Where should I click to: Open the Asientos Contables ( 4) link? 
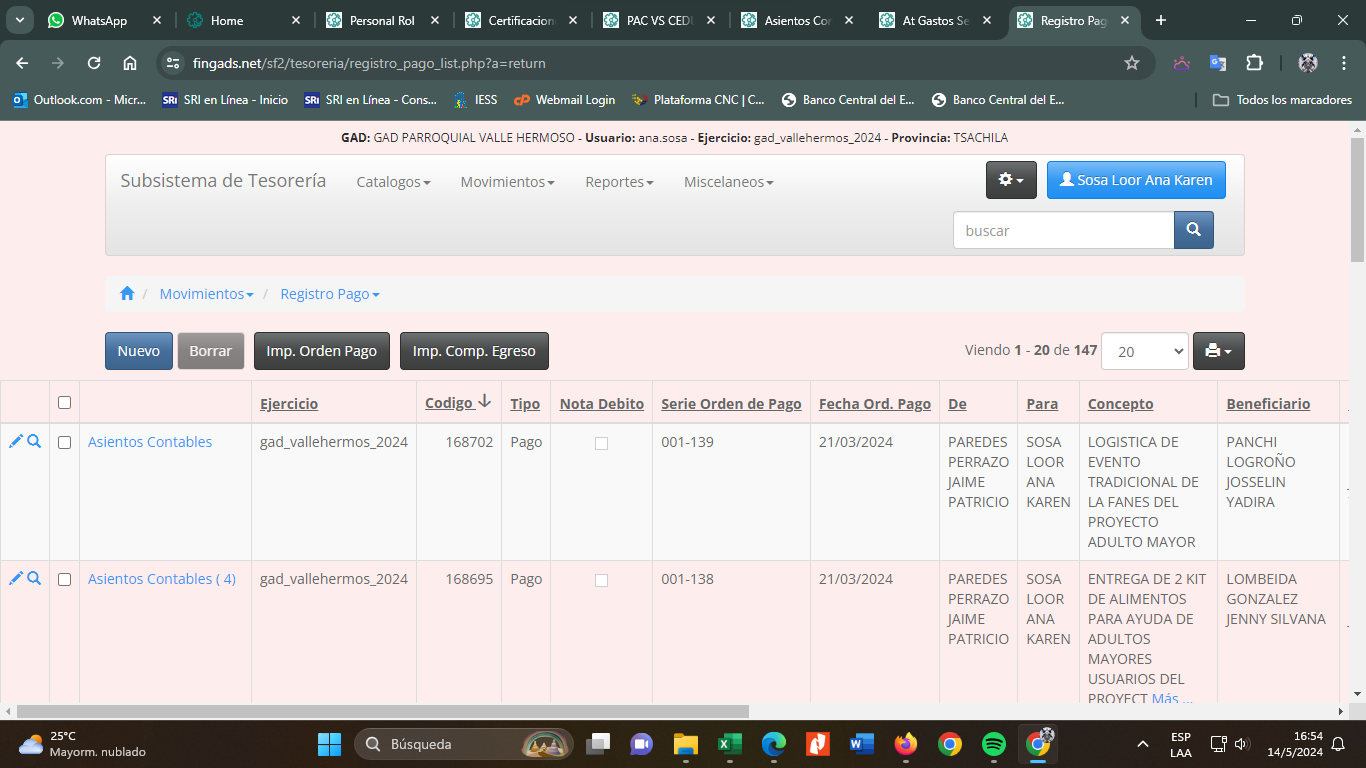pos(162,579)
